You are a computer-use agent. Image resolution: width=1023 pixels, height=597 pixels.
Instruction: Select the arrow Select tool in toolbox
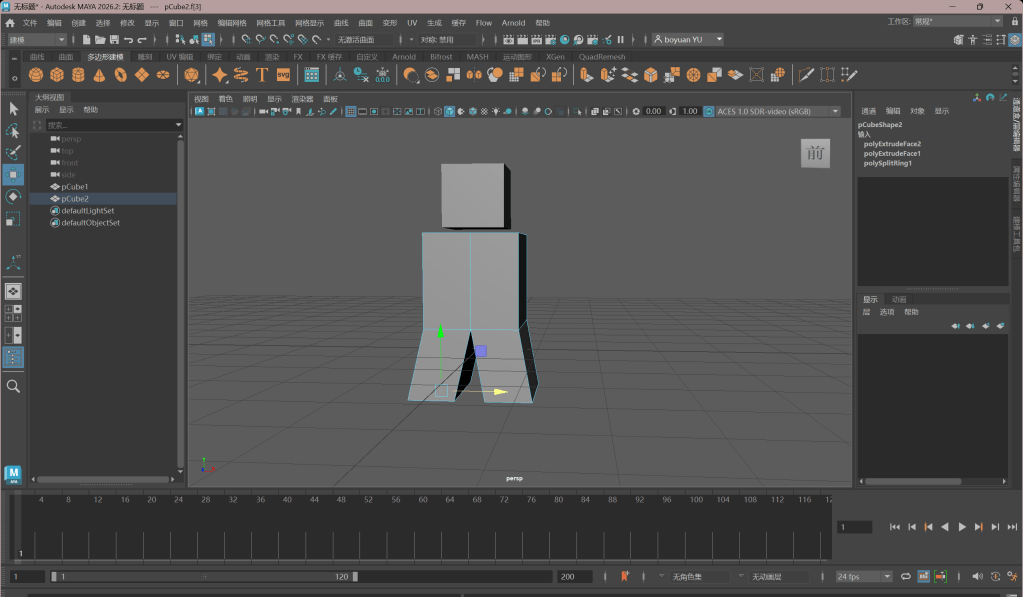click(13, 108)
